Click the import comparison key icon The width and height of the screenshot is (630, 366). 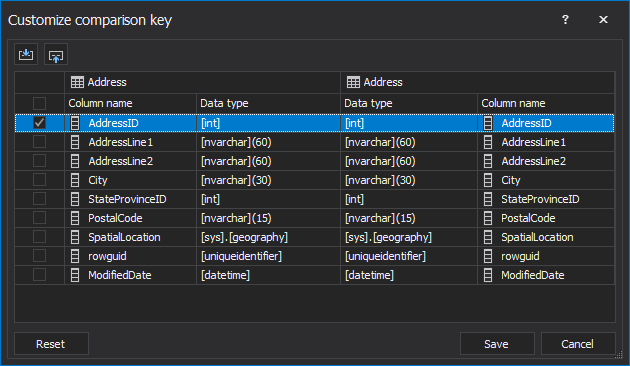(x=26, y=54)
